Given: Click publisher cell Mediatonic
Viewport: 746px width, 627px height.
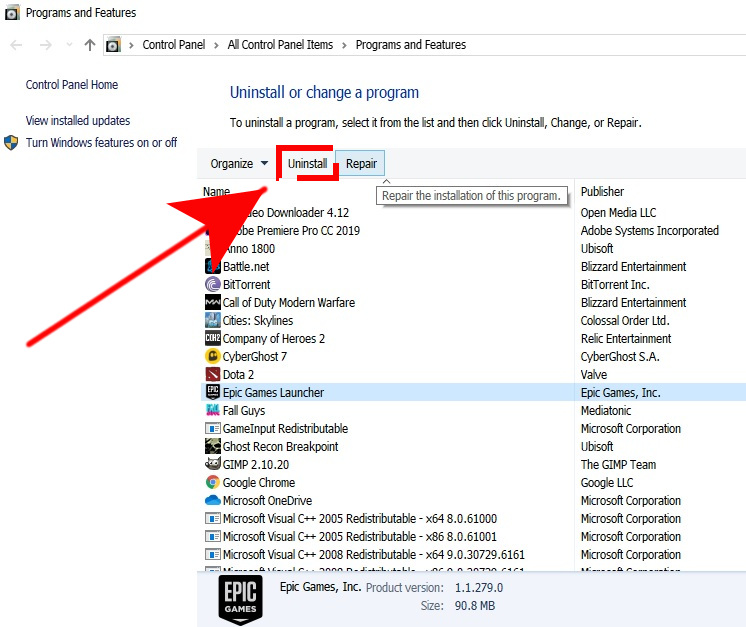Looking at the screenshot, I should coord(606,411).
